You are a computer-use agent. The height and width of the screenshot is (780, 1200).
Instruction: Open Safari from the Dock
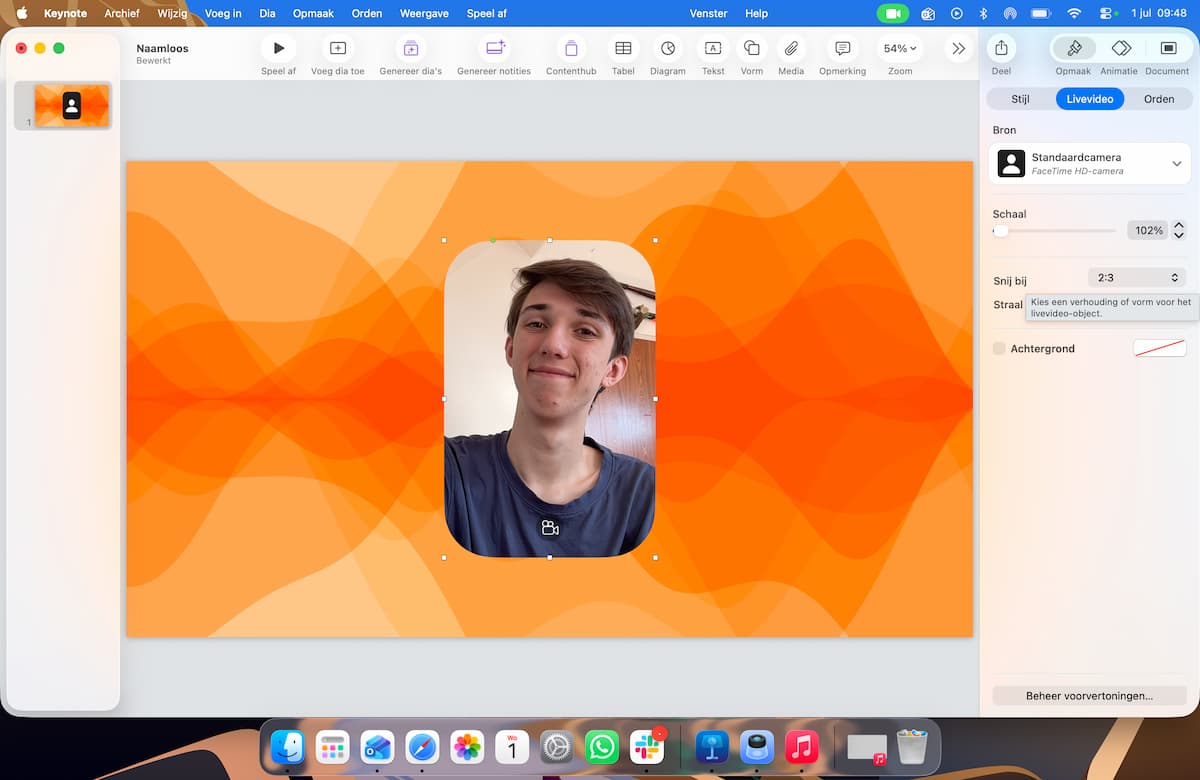coord(423,747)
